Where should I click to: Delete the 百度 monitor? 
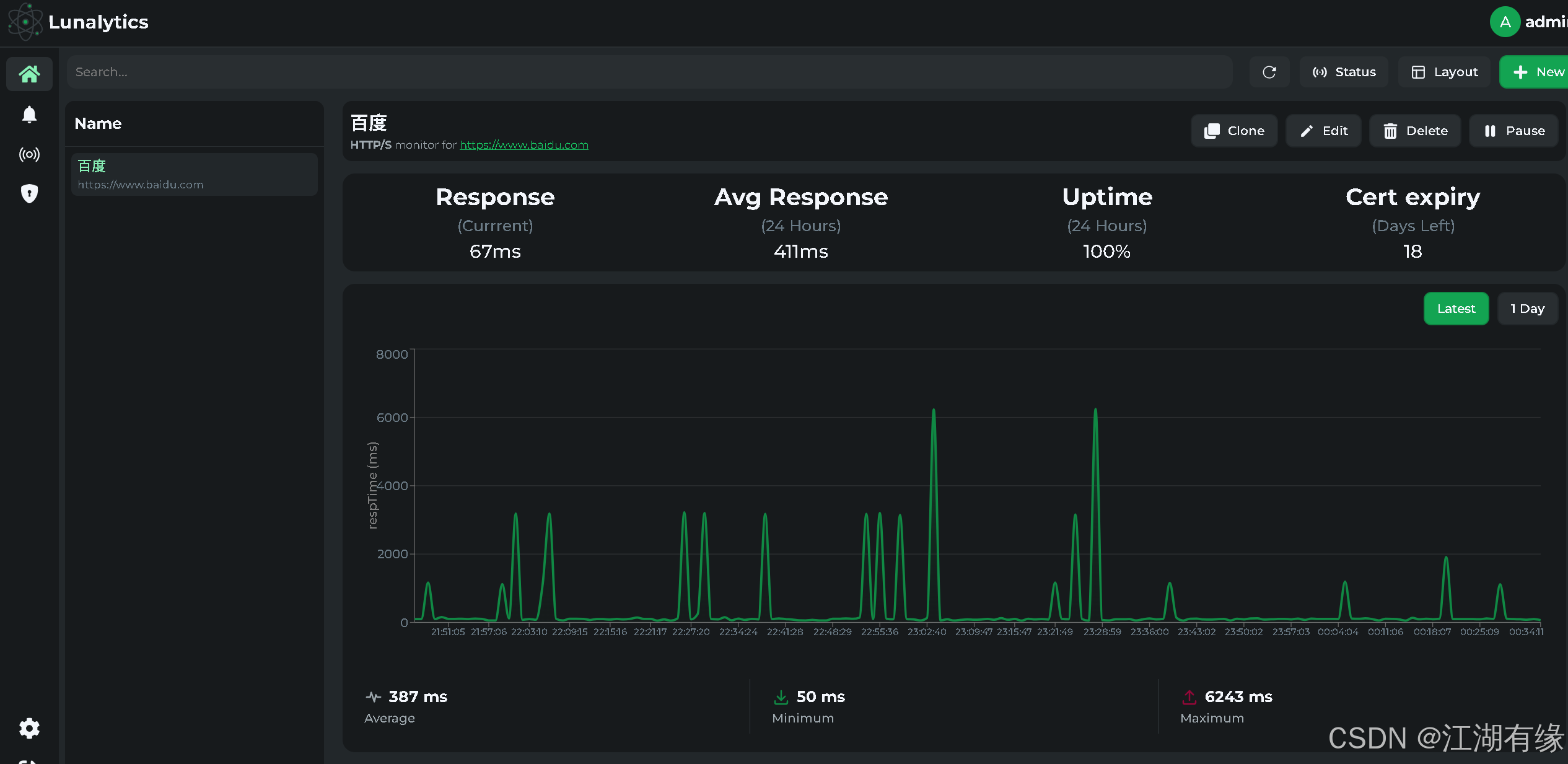pyautogui.click(x=1415, y=131)
